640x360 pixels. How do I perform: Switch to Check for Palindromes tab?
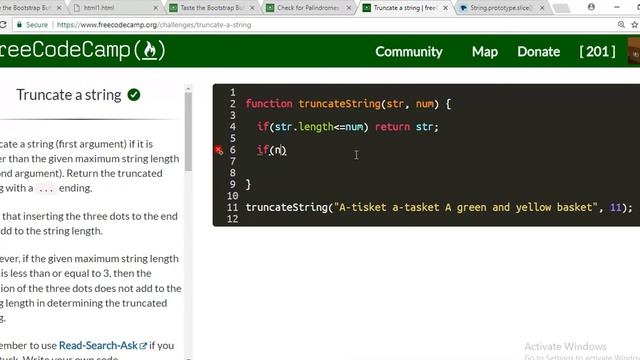click(308, 8)
